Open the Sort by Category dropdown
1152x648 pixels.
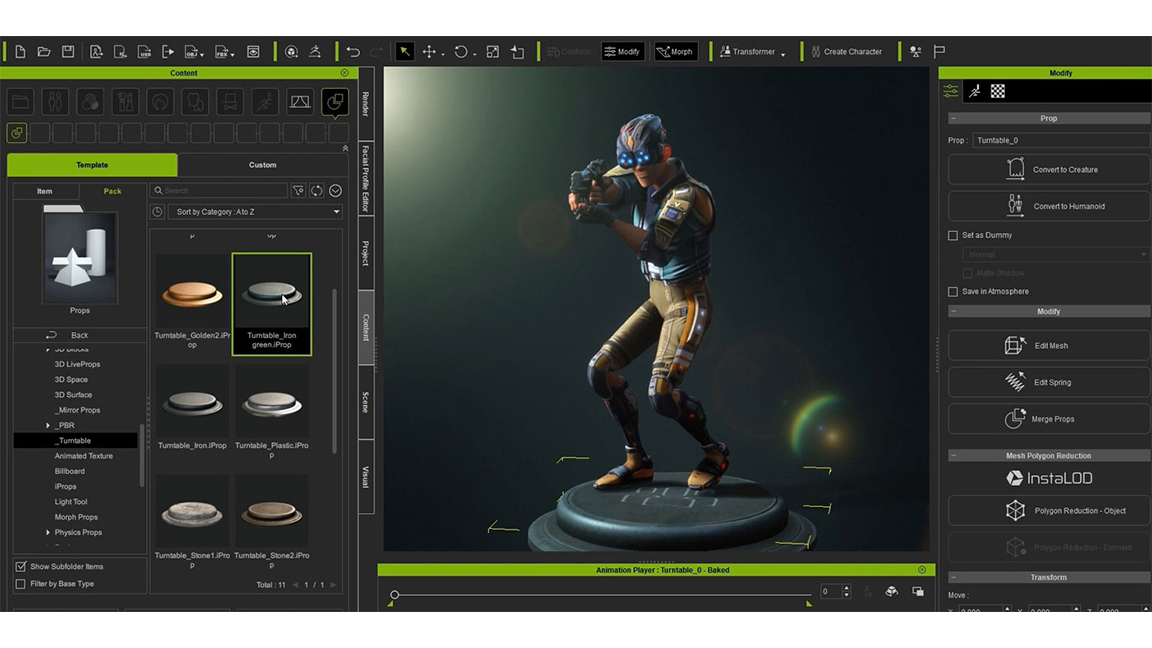(x=256, y=212)
